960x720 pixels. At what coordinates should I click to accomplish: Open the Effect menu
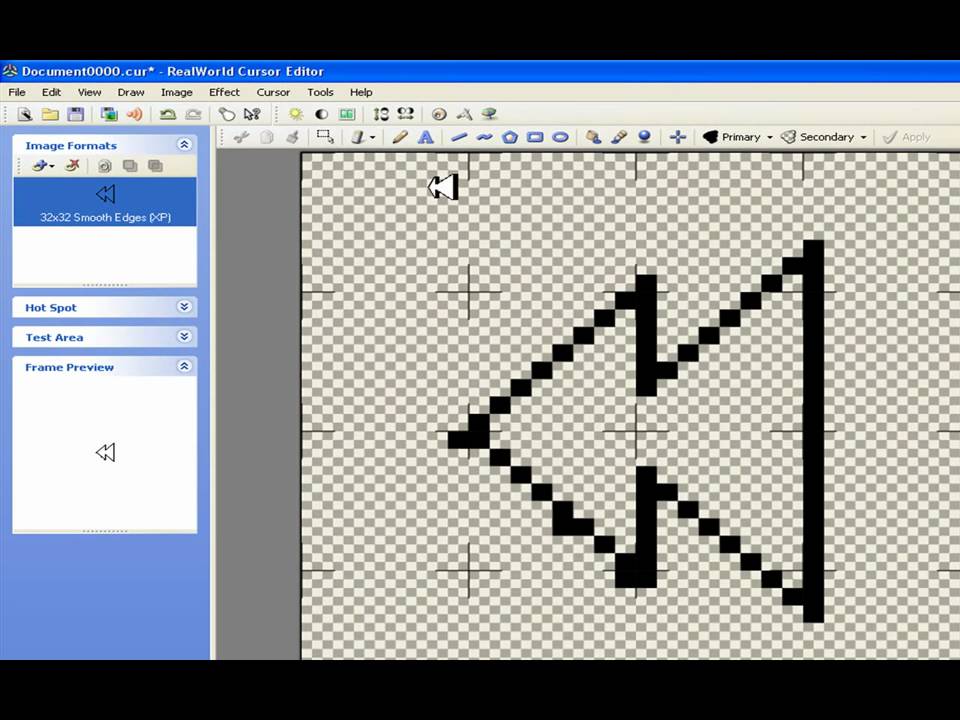point(224,92)
